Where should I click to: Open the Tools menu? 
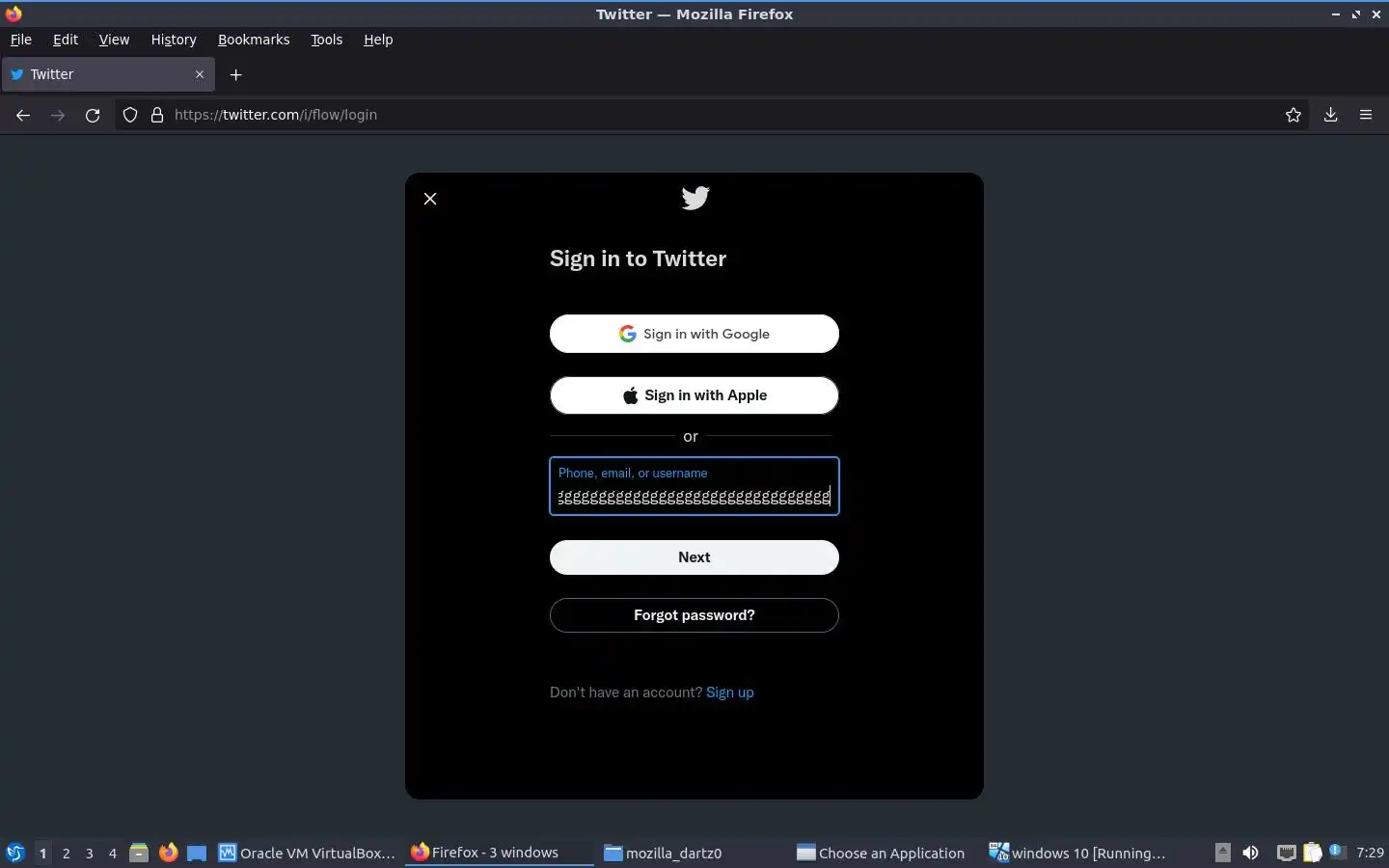click(327, 40)
